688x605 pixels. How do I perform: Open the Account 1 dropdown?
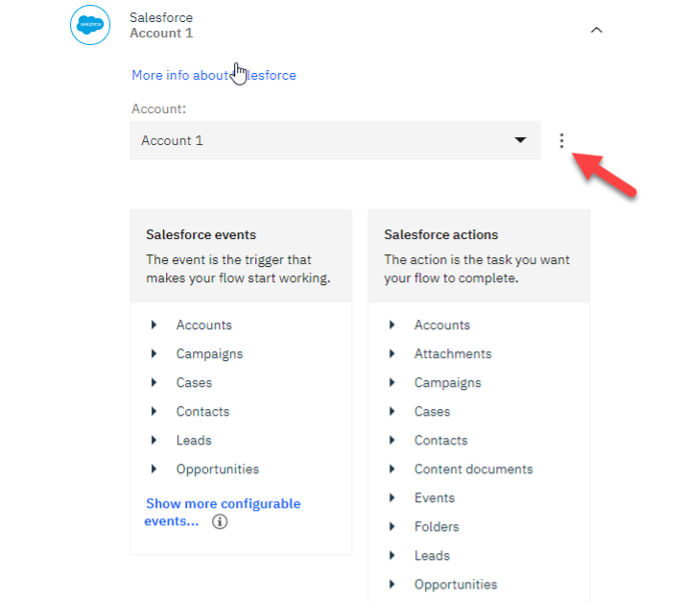click(x=335, y=141)
